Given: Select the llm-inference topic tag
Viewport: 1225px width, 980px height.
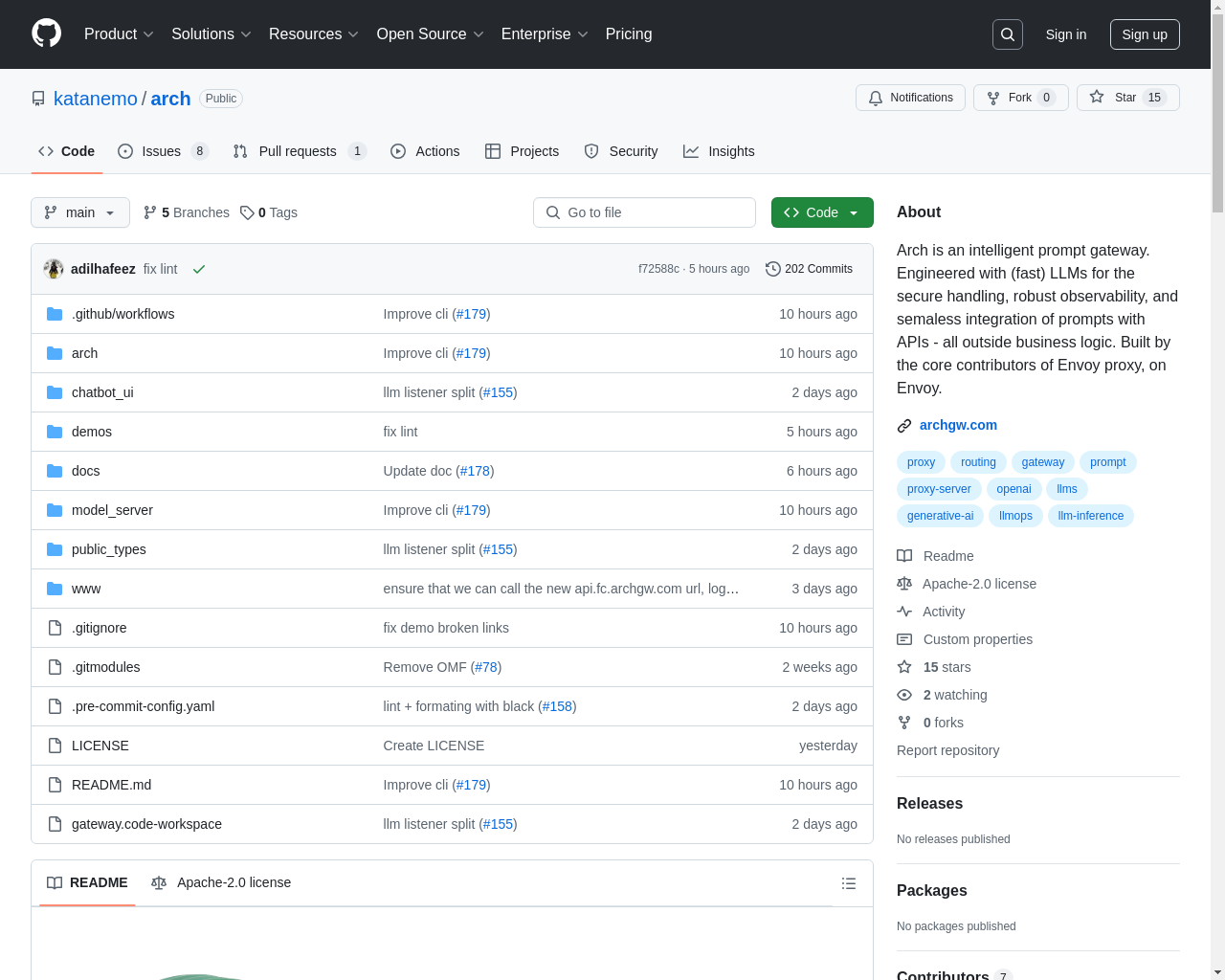Looking at the screenshot, I should tap(1091, 516).
